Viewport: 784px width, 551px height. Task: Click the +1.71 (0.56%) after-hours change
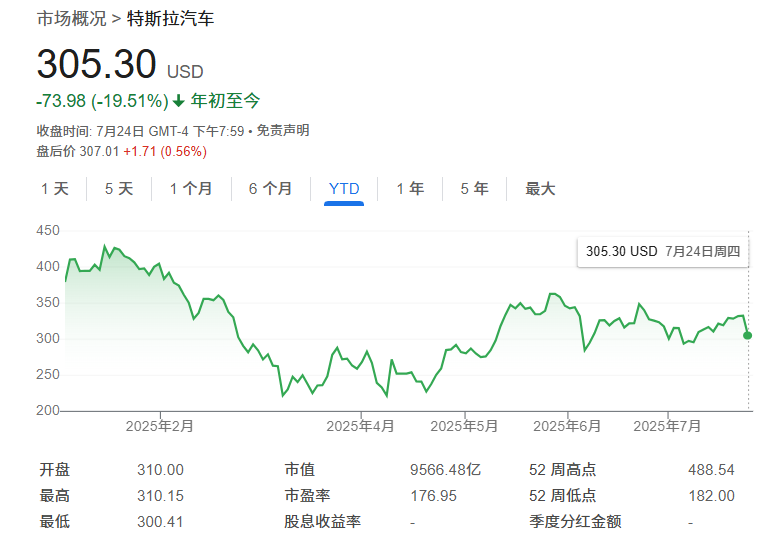coord(165,152)
